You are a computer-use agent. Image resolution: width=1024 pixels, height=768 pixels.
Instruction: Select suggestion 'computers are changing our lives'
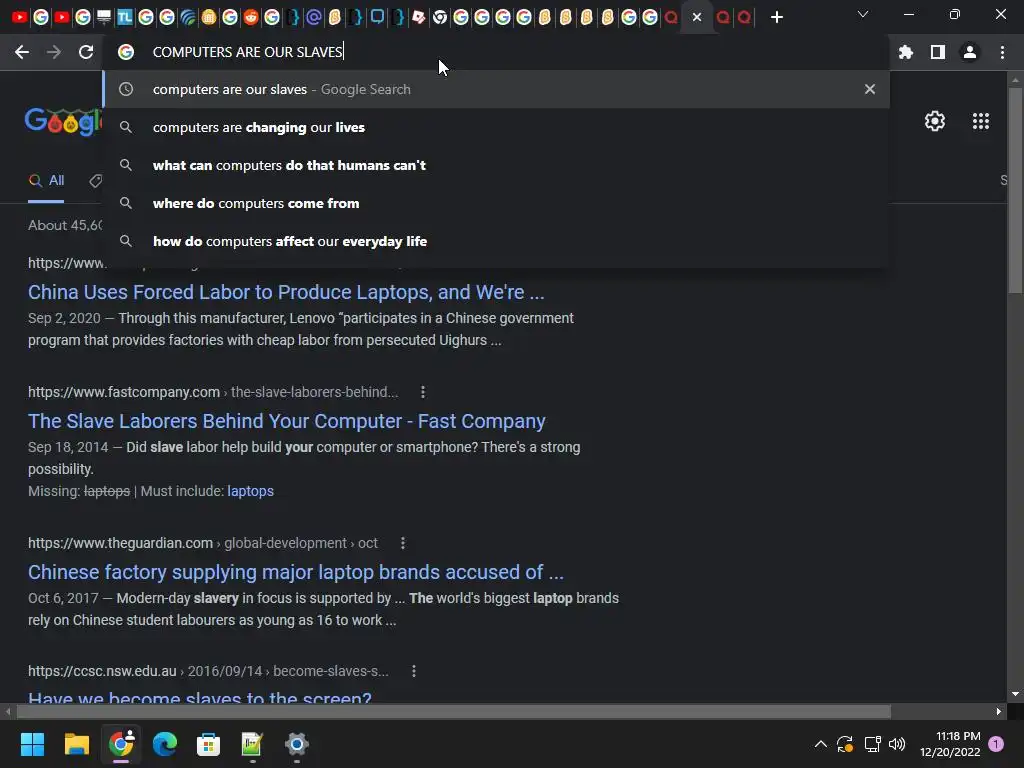[x=496, y=127]
